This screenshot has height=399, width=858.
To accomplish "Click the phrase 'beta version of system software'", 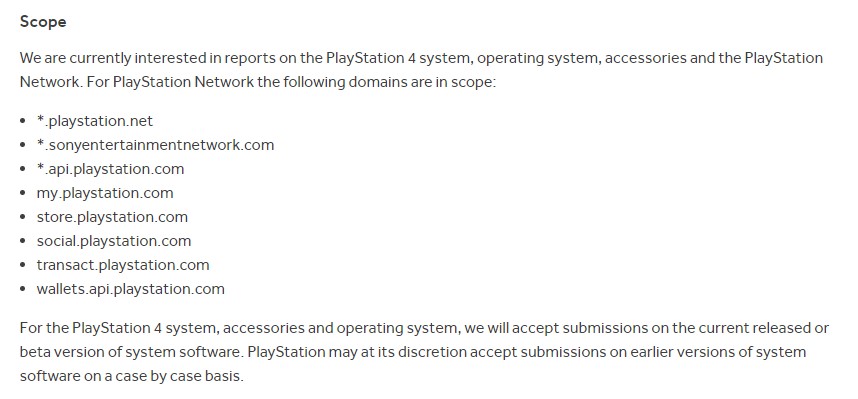I will point(130,352).
